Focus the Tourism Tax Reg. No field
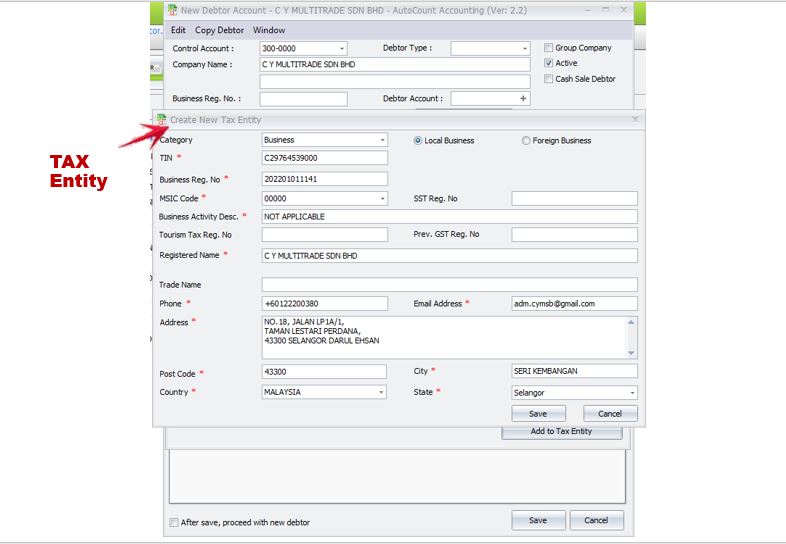Viewport: 786px width, 544px height. click(x=325, y=235)
